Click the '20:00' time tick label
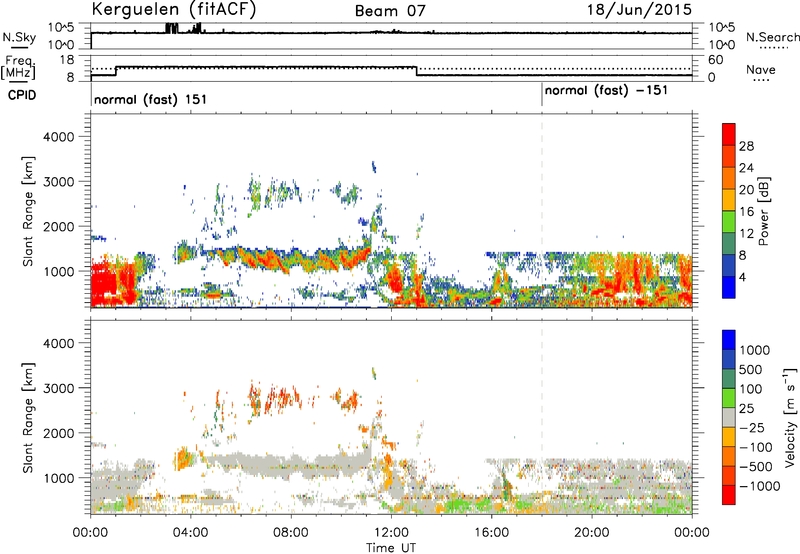 coord(591,533)
